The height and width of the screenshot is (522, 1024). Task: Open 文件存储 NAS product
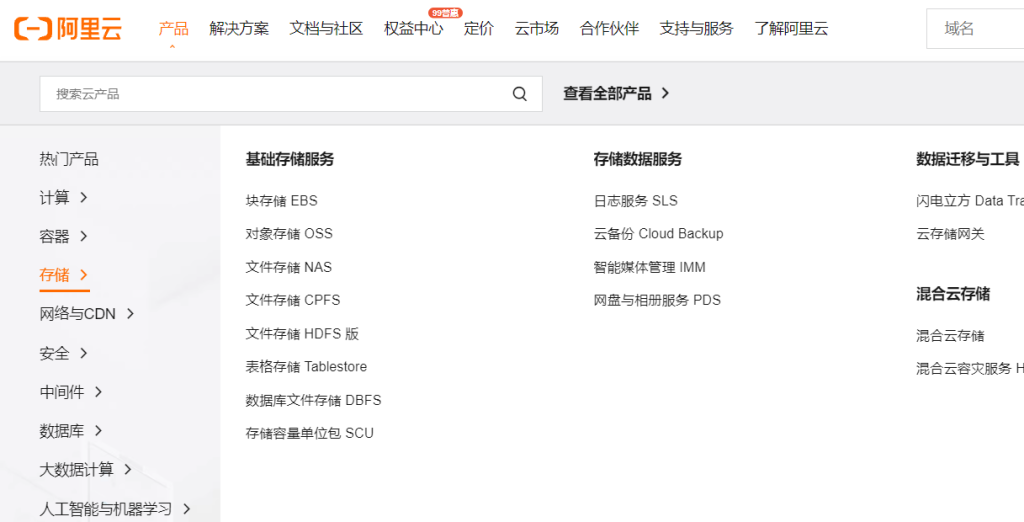pos(289,267)
